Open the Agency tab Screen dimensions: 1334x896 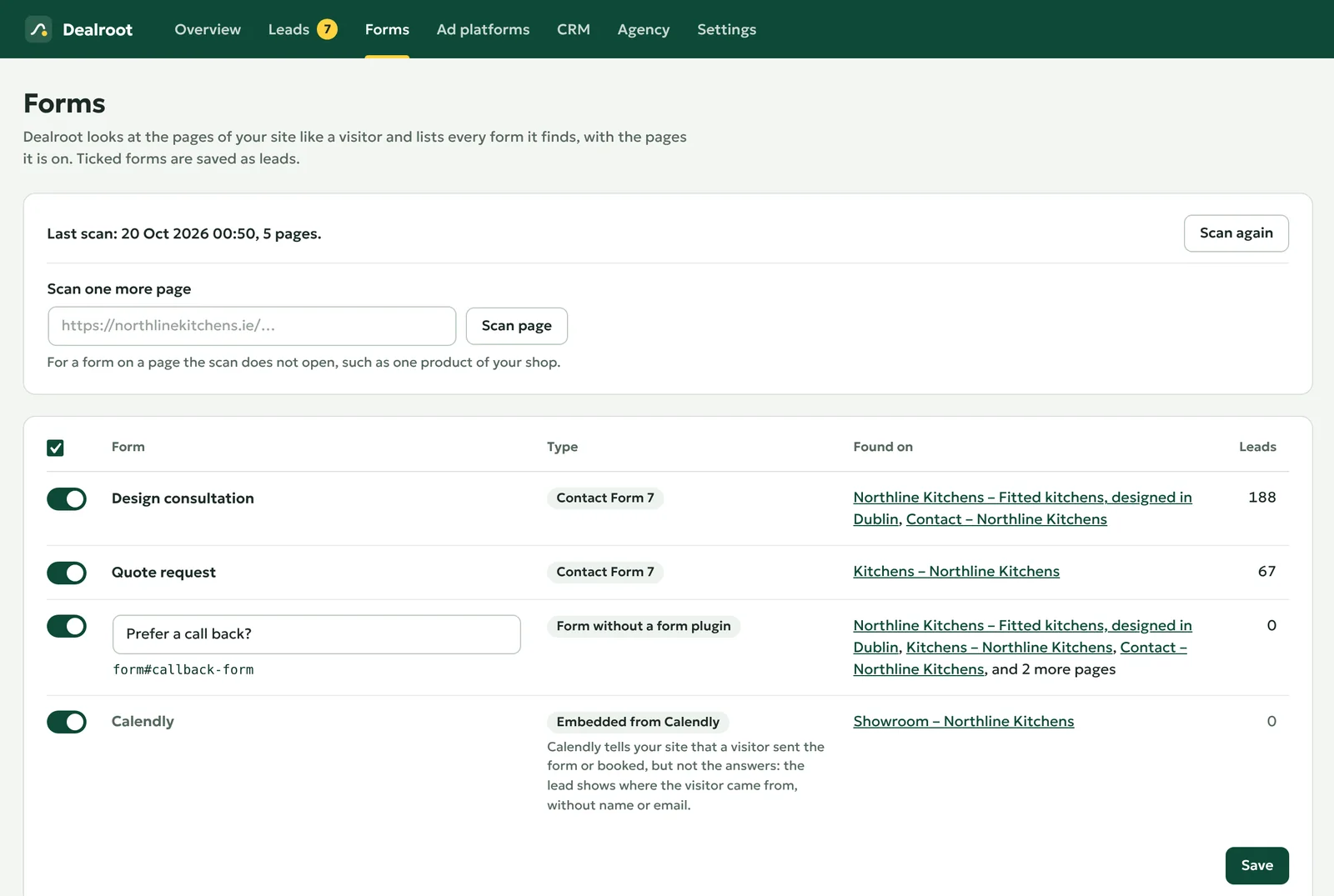coord(644,29)
